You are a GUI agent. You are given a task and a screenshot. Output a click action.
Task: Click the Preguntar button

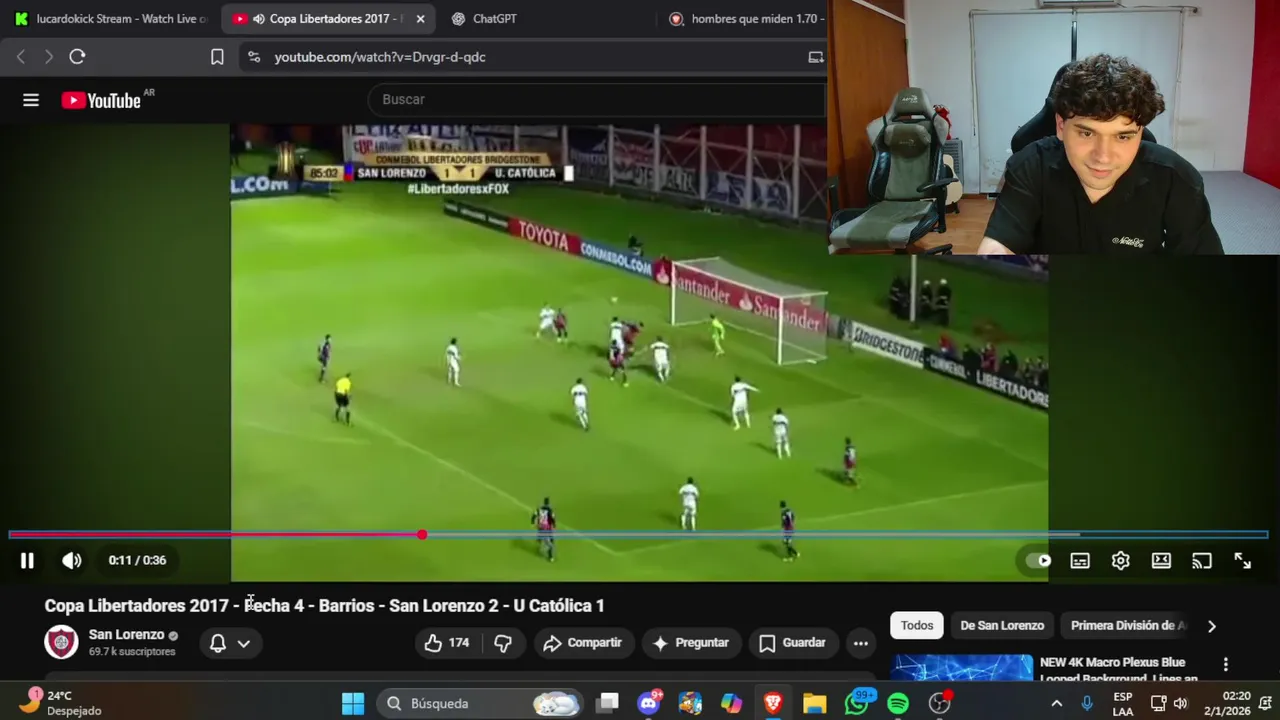pos(690,643)
